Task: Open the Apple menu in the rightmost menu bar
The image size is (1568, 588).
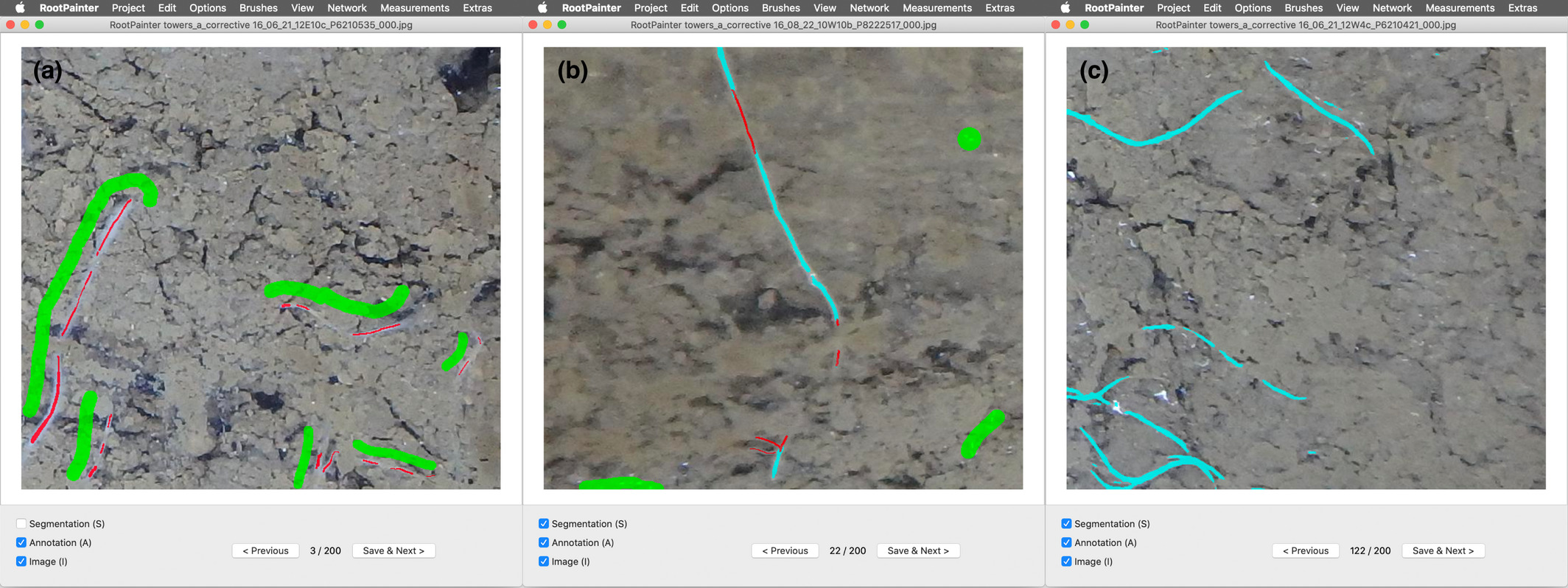Action: (1065, 8)
